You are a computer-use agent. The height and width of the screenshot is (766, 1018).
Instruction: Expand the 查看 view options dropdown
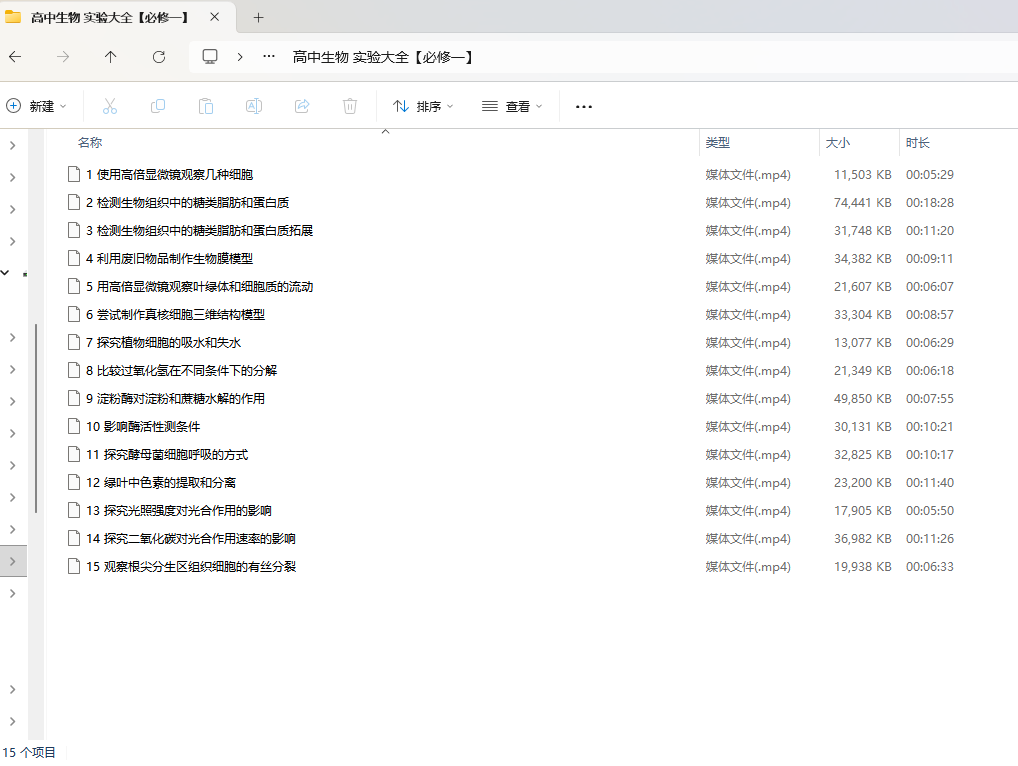(x=512, y=106)
